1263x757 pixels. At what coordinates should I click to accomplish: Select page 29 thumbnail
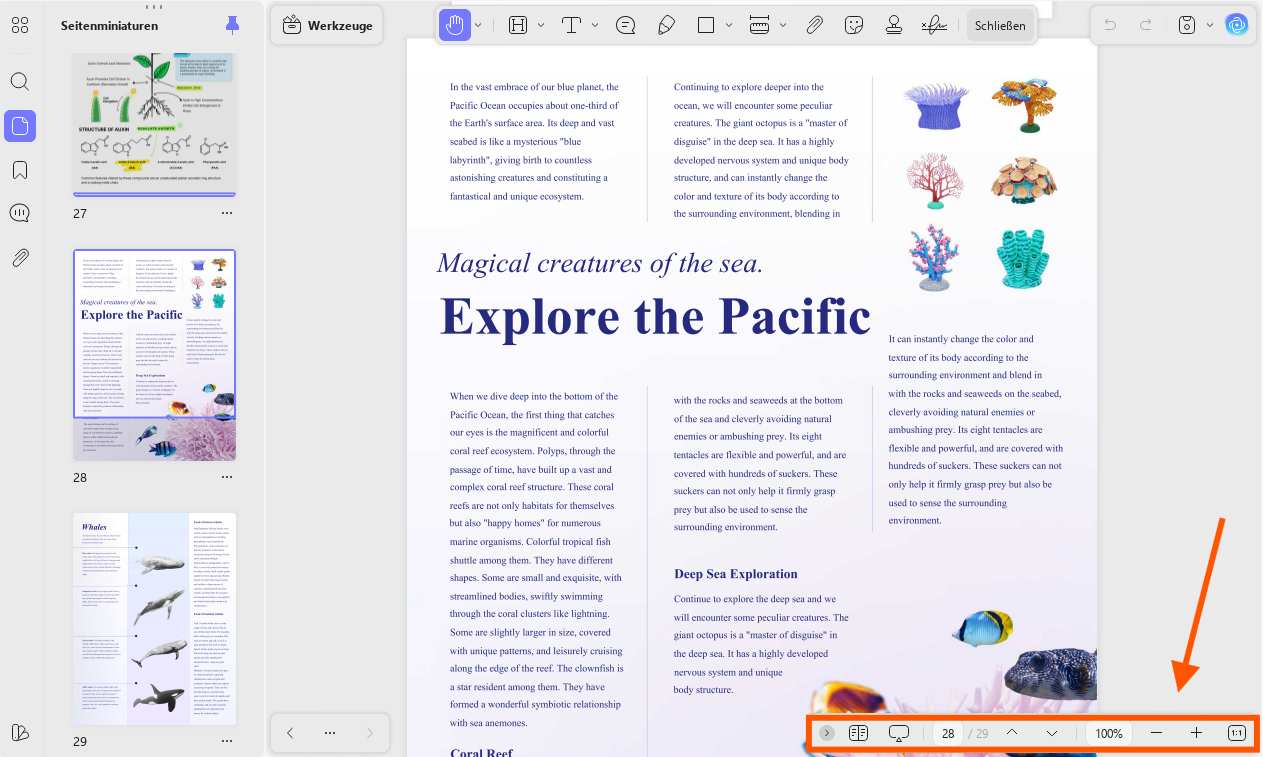click(x=155, y=619)
